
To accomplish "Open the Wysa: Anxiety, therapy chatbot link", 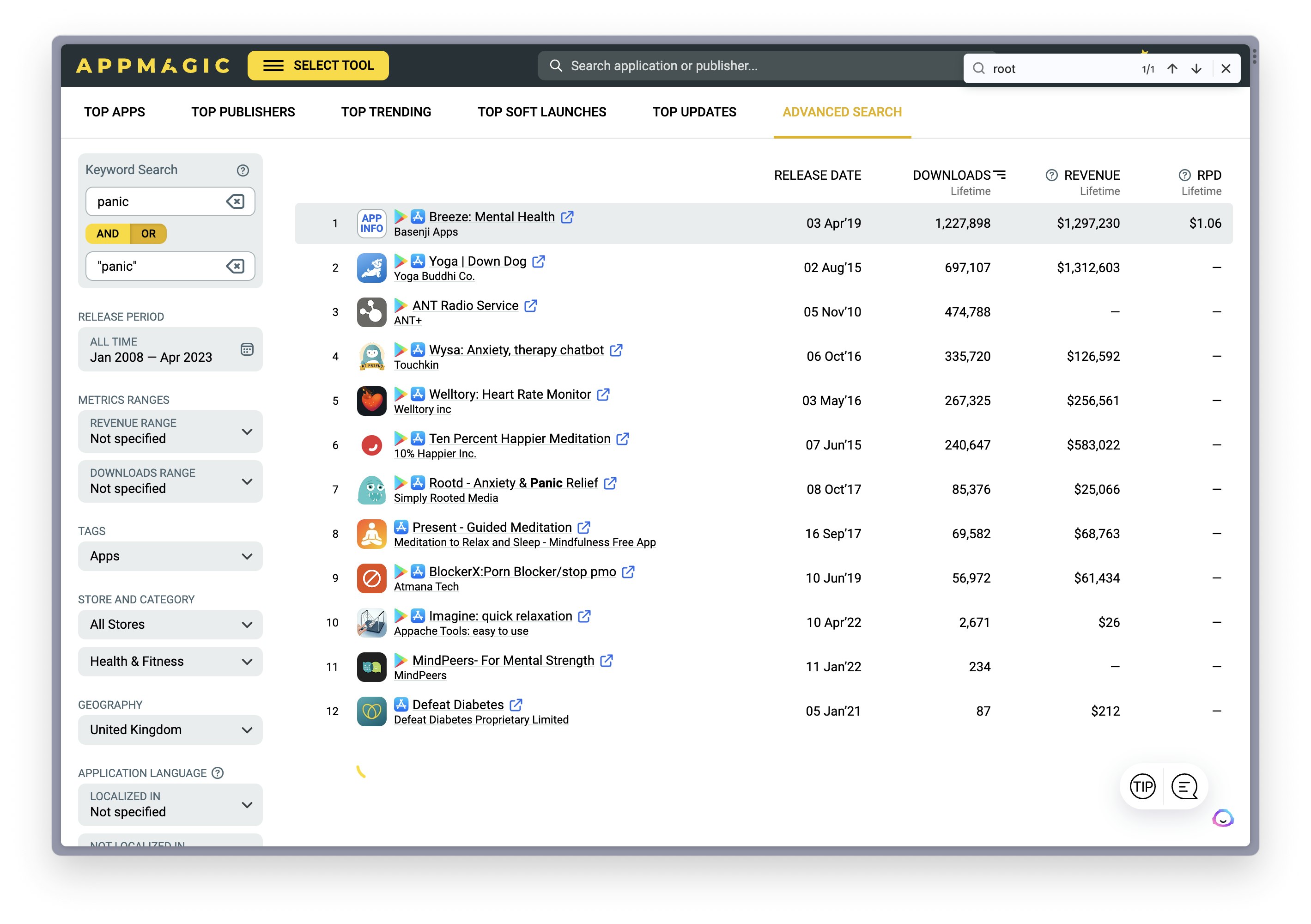I will click(x=516, y=350).
